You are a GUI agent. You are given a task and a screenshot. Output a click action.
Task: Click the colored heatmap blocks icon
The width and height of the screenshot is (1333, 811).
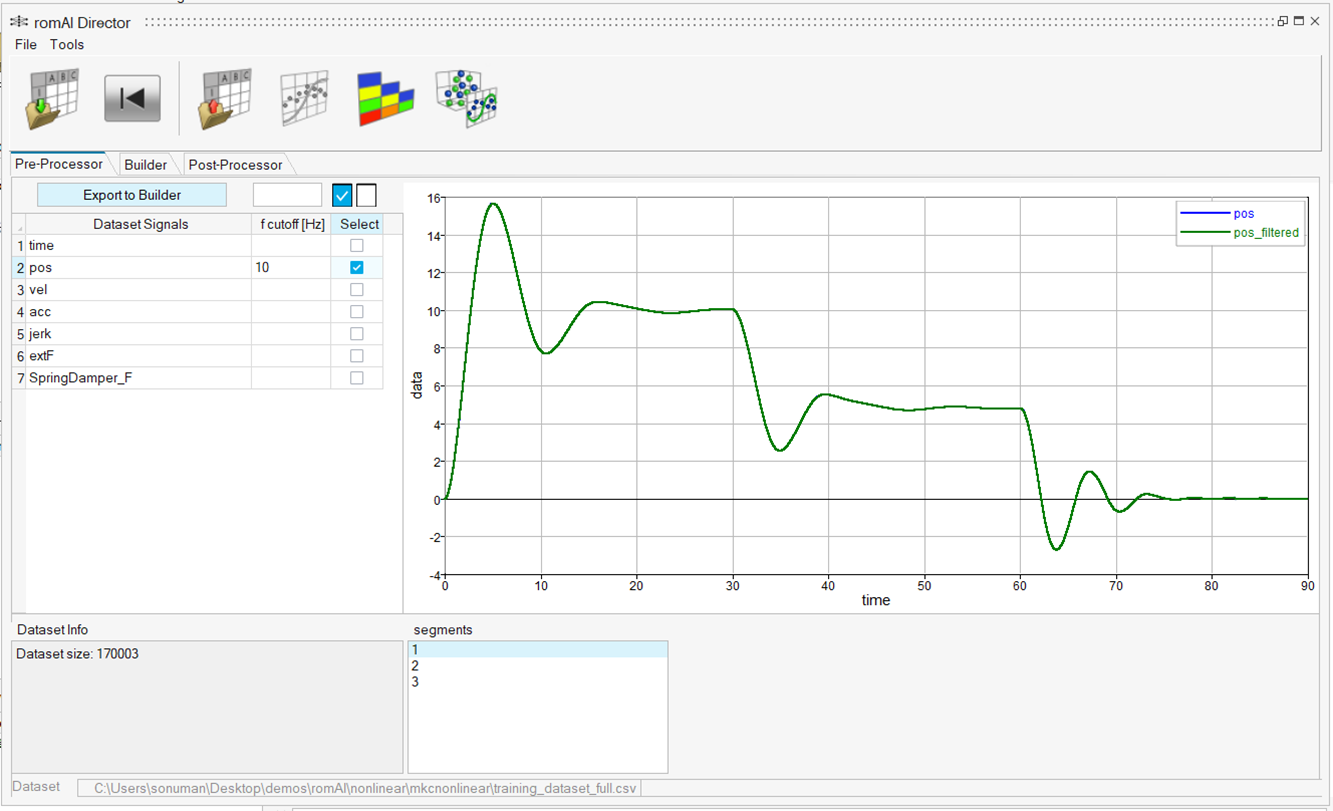tap(386, 99)
